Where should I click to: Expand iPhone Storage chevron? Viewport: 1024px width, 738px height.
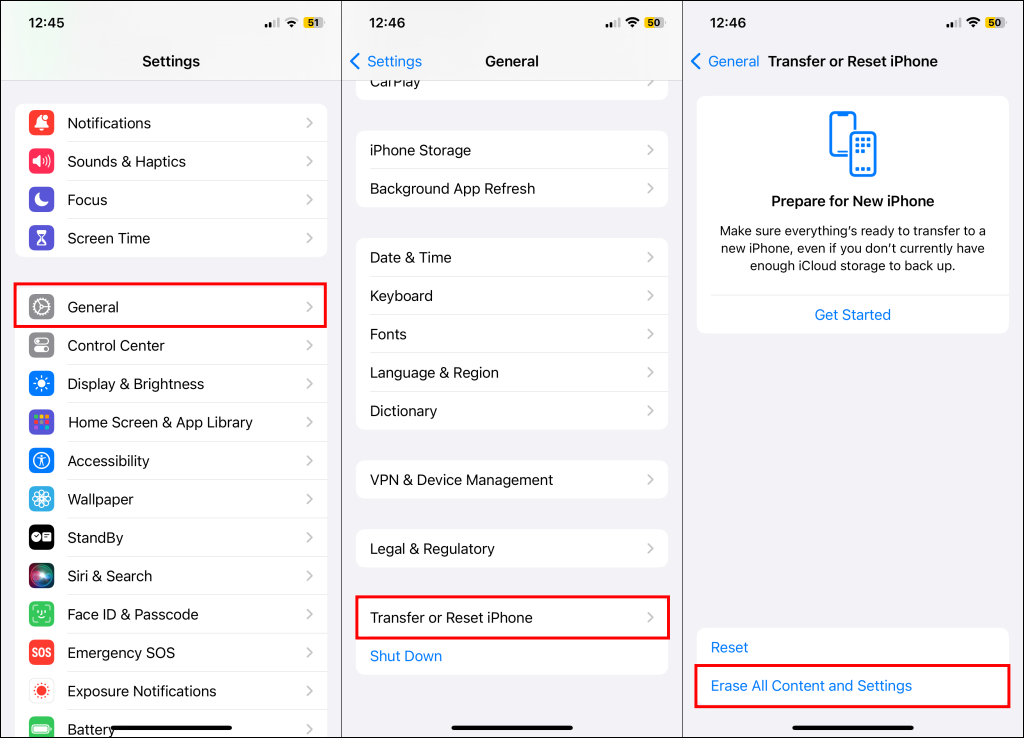650,150
